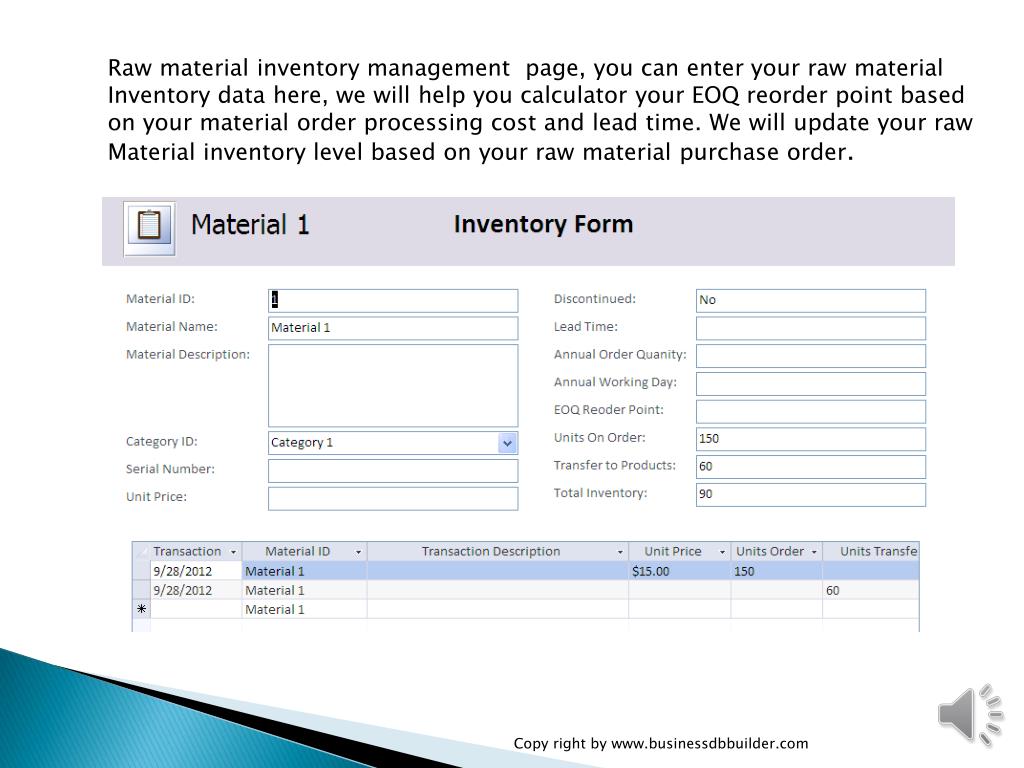Expand the Transaction column filter arrow
The width and height of the screenshot is (1024, 768).
(233, 552)
